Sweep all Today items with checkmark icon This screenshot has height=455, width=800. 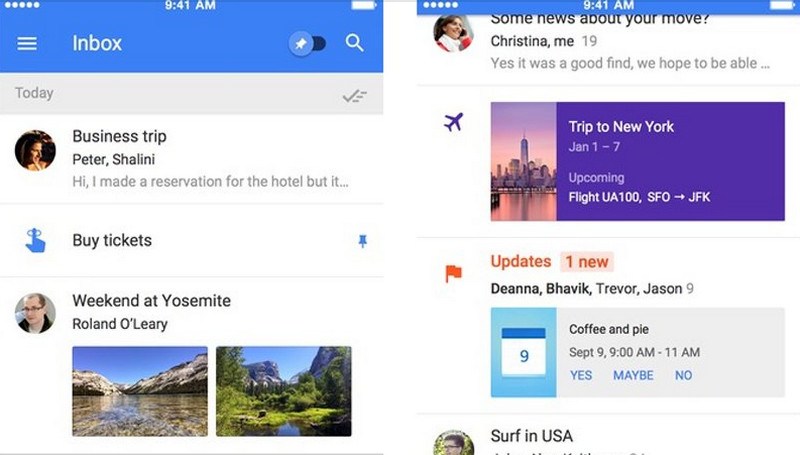coord(354,95)
